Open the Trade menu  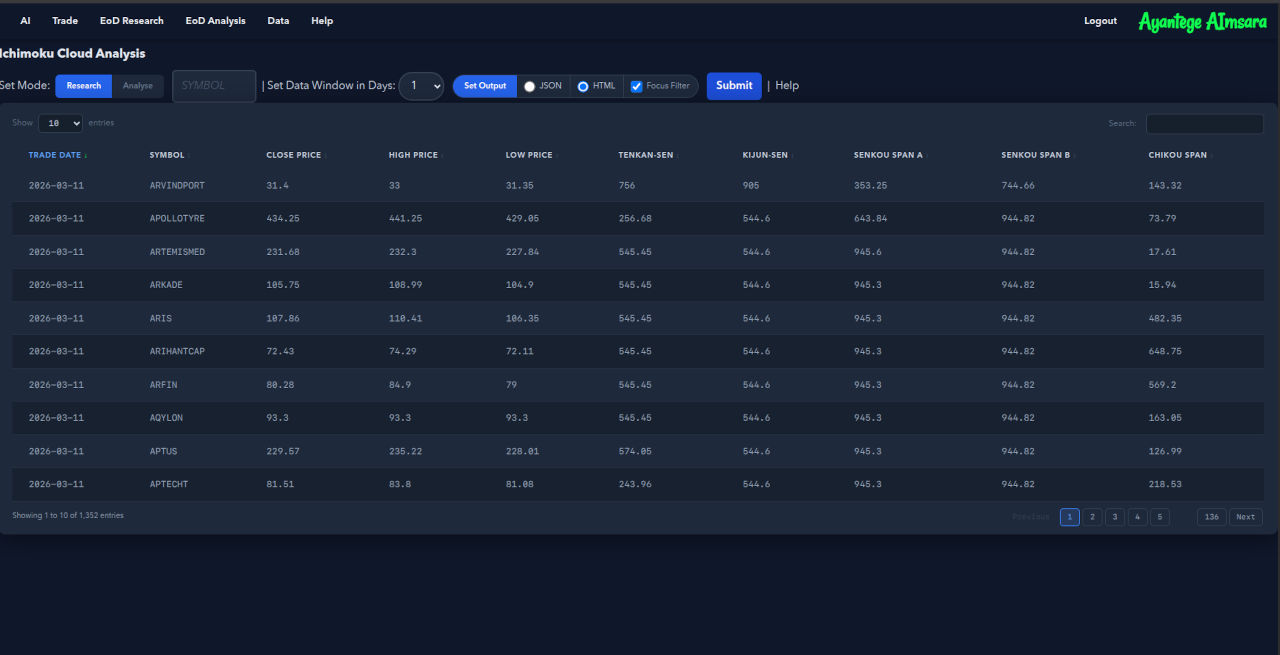click(x=64, y=20)
